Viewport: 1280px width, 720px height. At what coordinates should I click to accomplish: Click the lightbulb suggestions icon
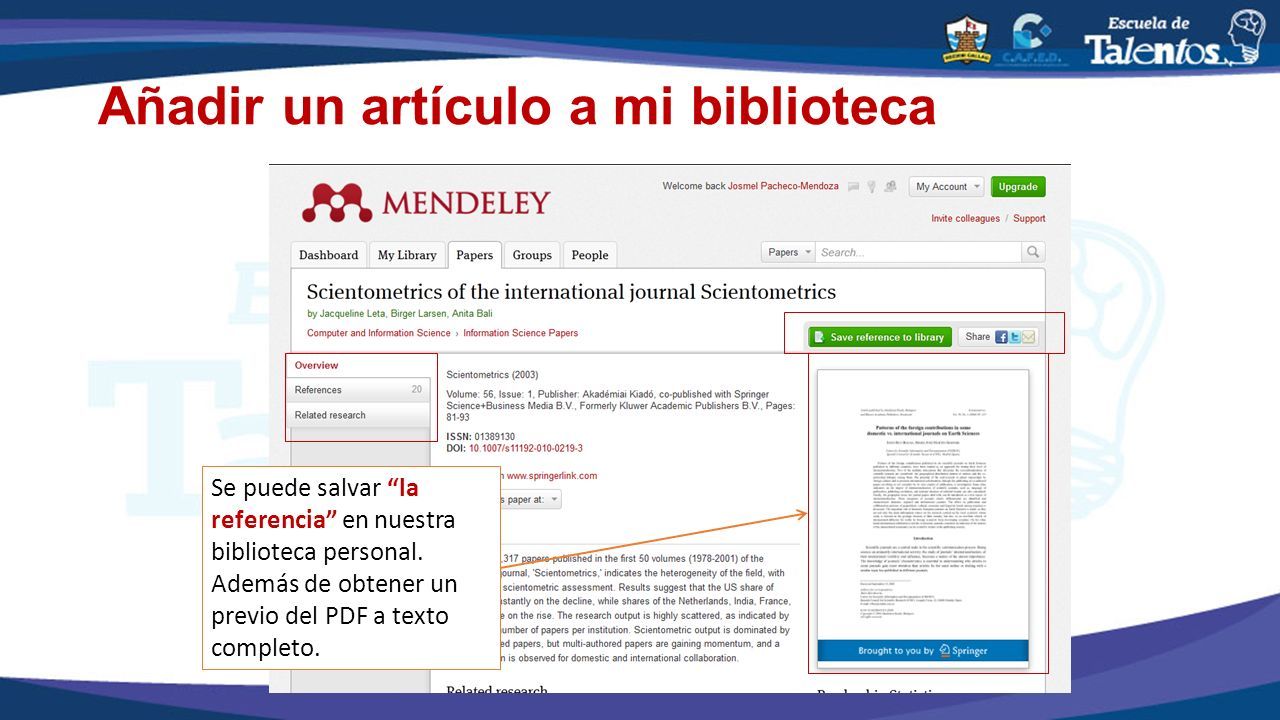tap(872, 187)
